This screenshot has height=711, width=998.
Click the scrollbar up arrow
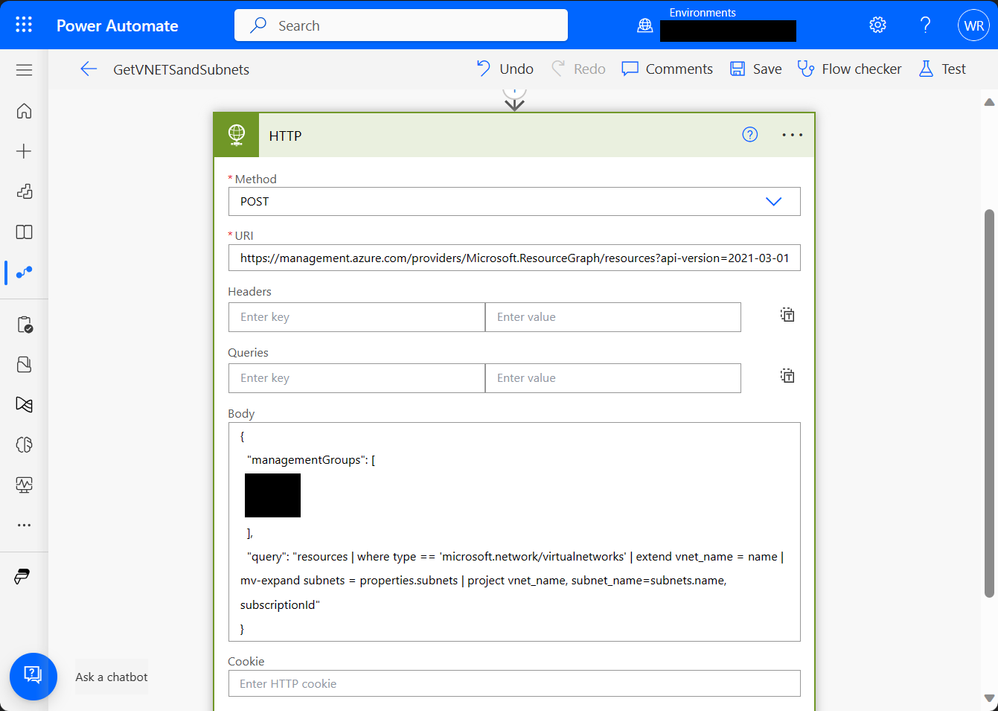pyautogui.click(x=989, y=102)
